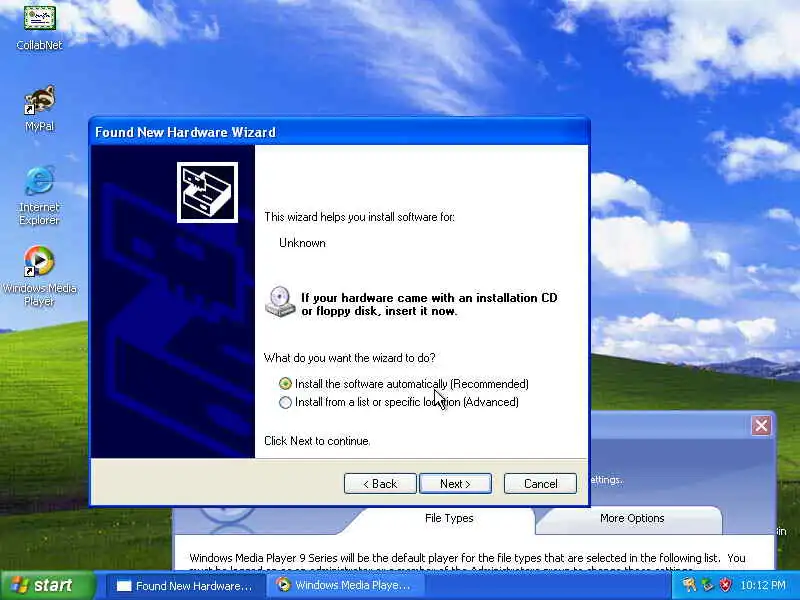800x600 pixels.
Task: Open the Windows start menu
Action: (x=47, y=585)
